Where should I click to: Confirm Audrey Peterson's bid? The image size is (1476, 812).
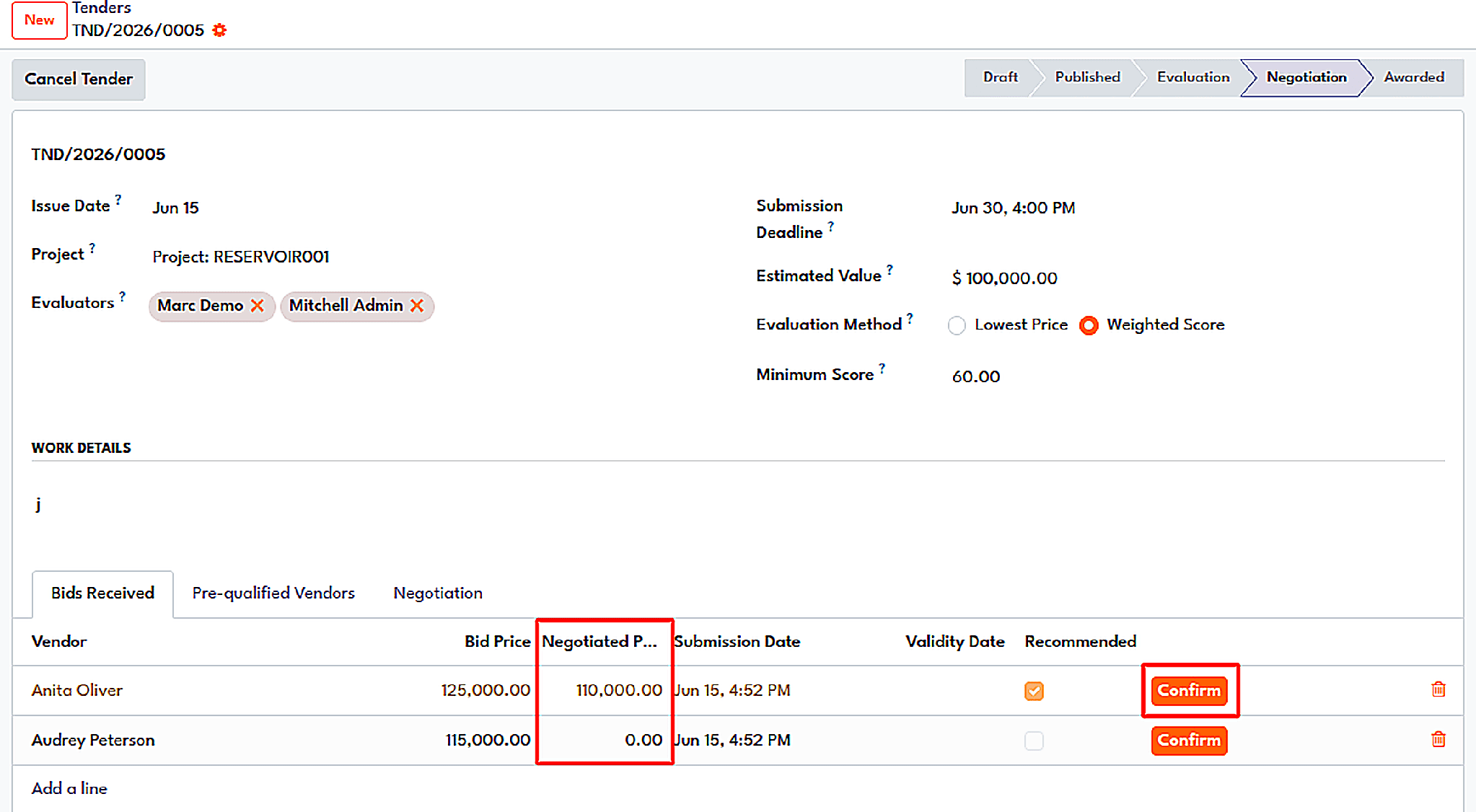(x=1189, y=741)
